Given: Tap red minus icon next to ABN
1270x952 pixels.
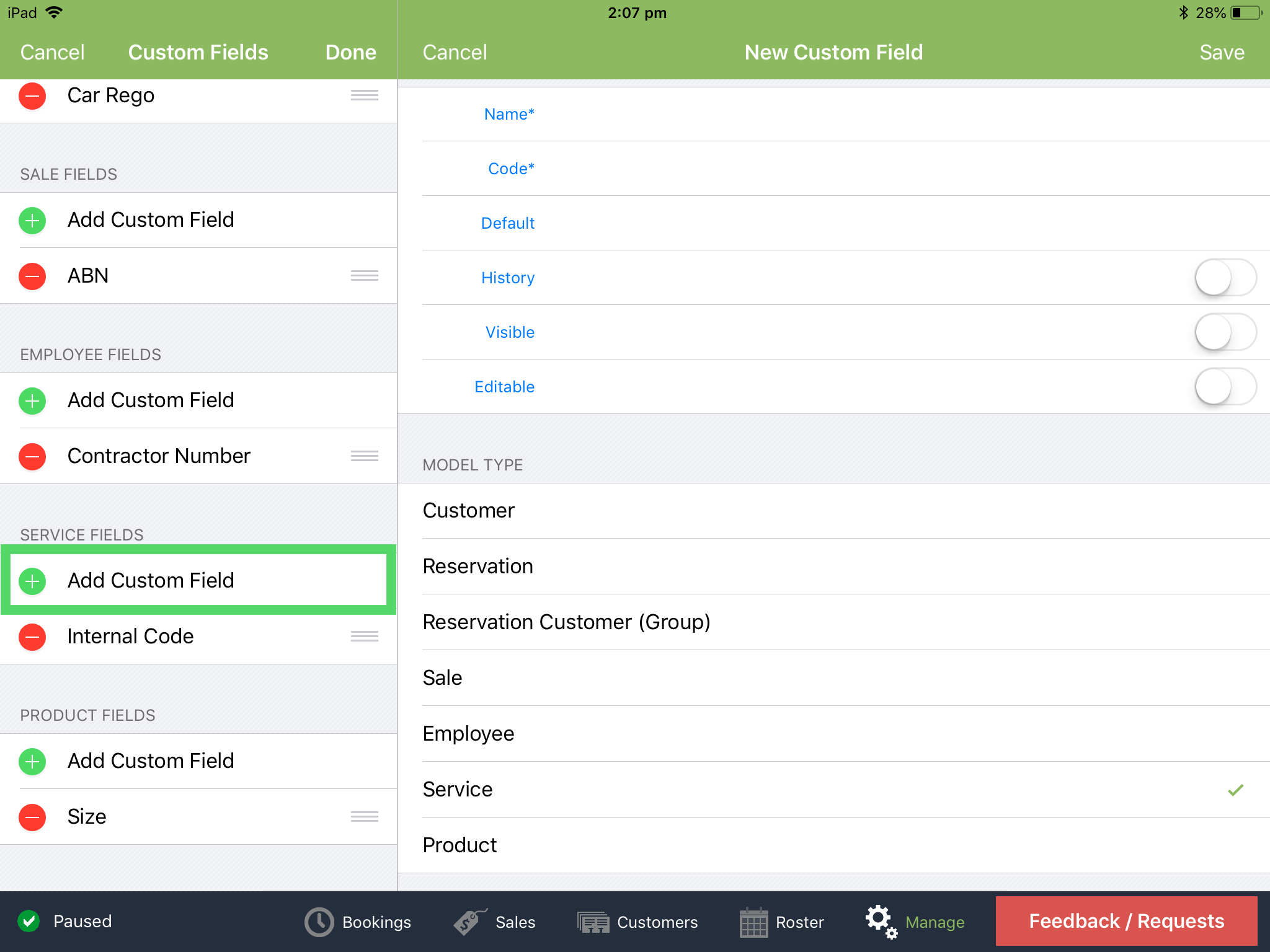Looking at the screenshot, I should point(32,276).
